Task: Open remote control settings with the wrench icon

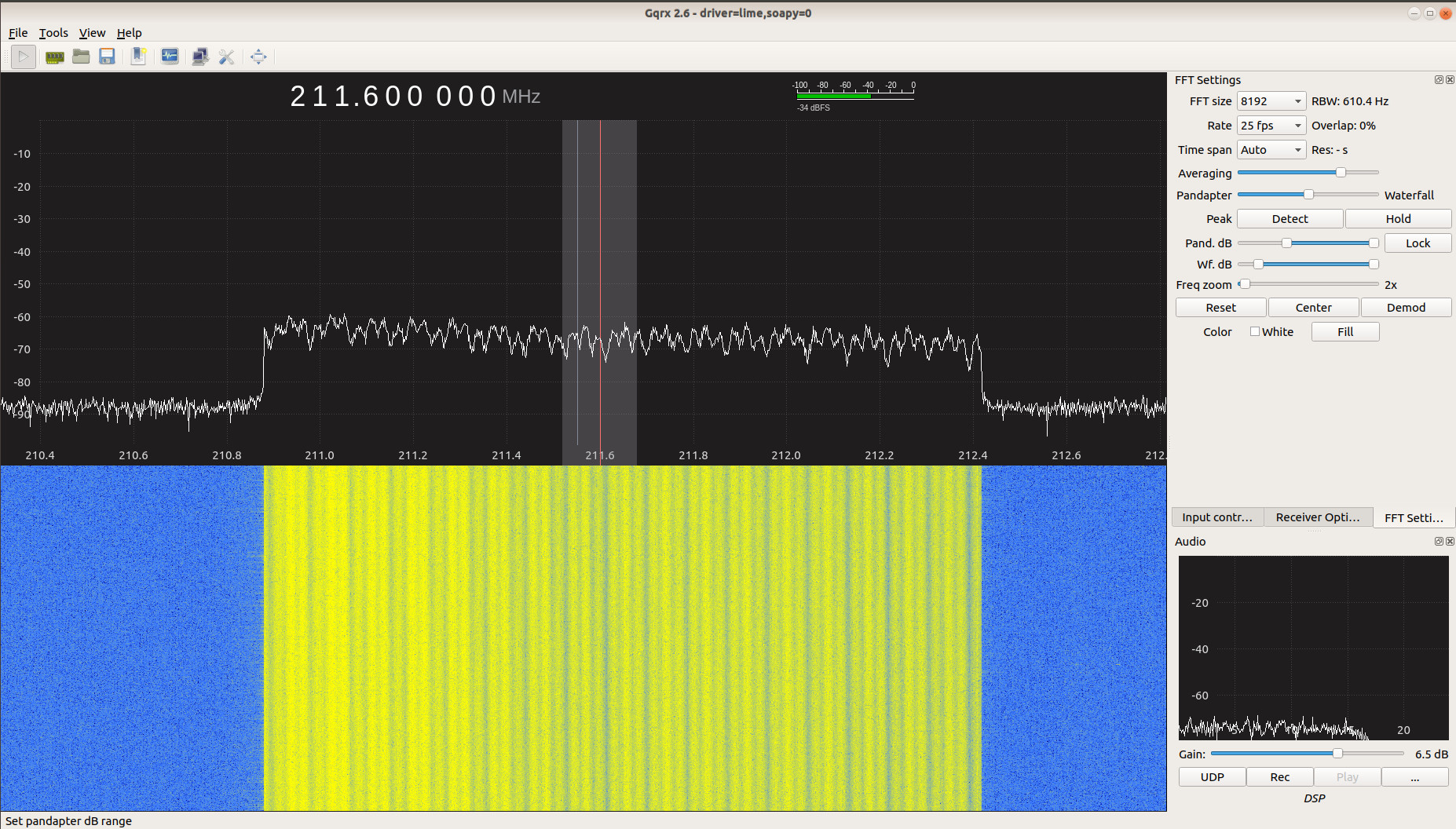Action: tap(227, 57)
